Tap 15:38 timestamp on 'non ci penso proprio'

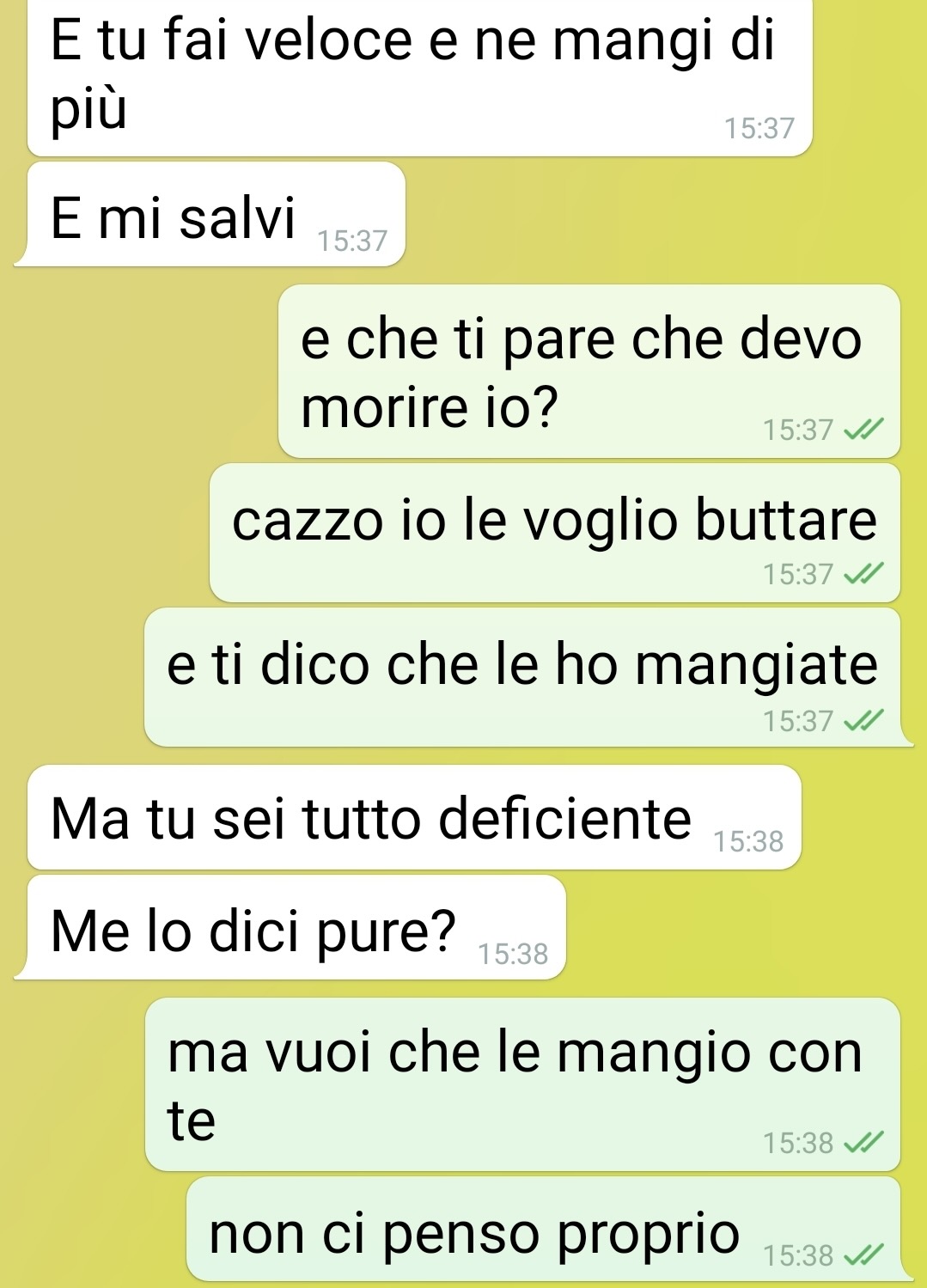(x=798, y=1255)
